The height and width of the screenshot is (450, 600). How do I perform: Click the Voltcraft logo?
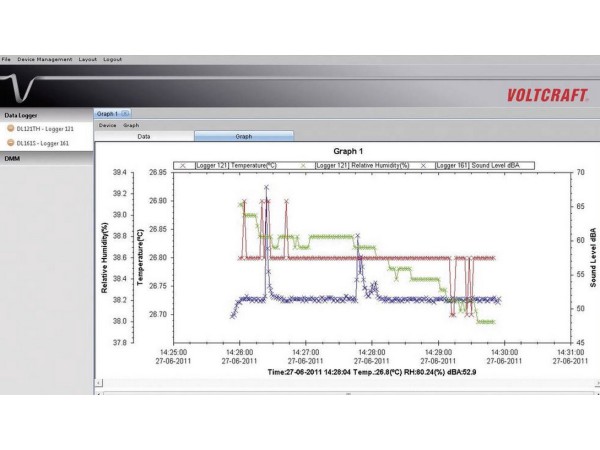(x=548, y=95)
